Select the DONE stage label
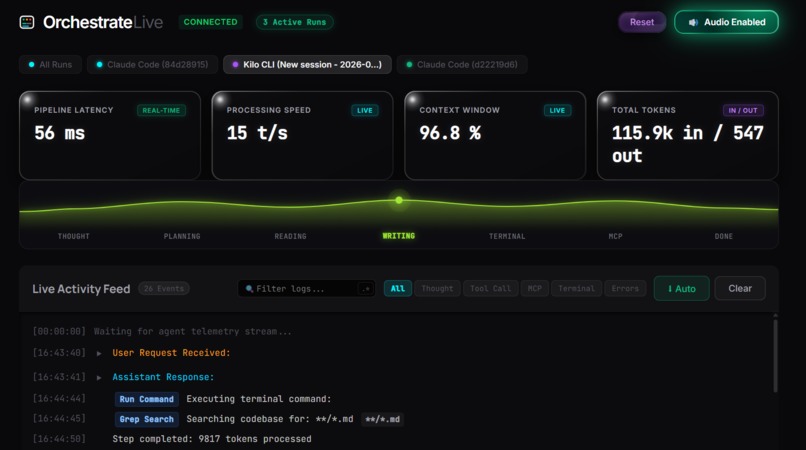This screenshot has width=806, height=450. (724, 236)
